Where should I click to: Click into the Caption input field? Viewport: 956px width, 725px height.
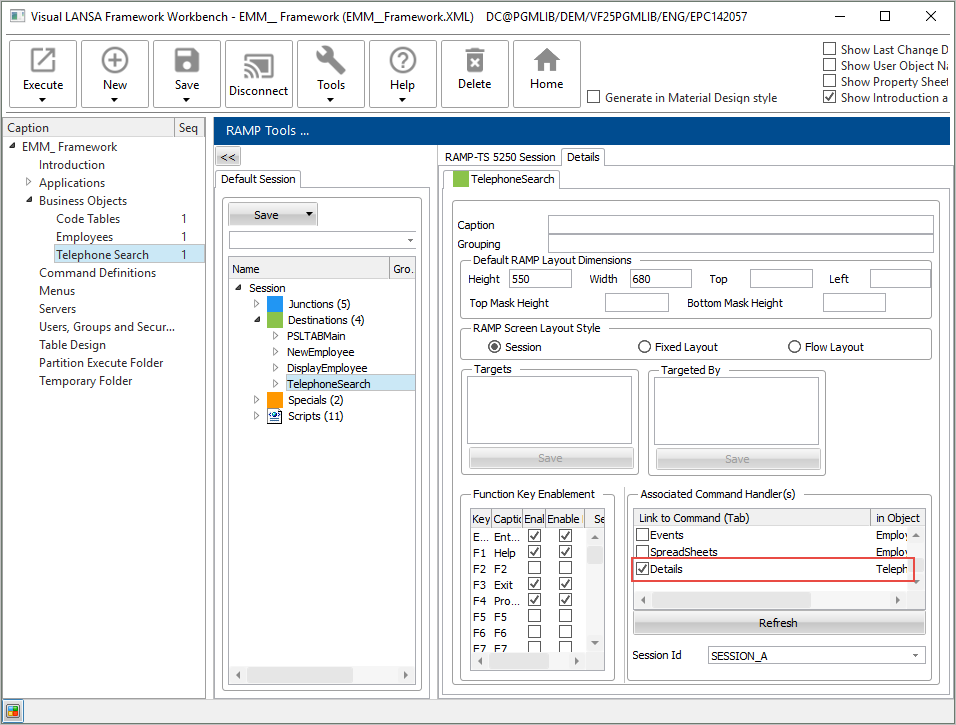[740, 225]
